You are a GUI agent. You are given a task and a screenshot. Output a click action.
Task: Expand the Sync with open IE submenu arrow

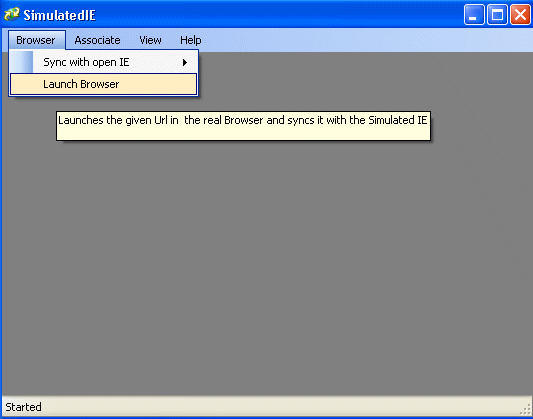[185, 63]
